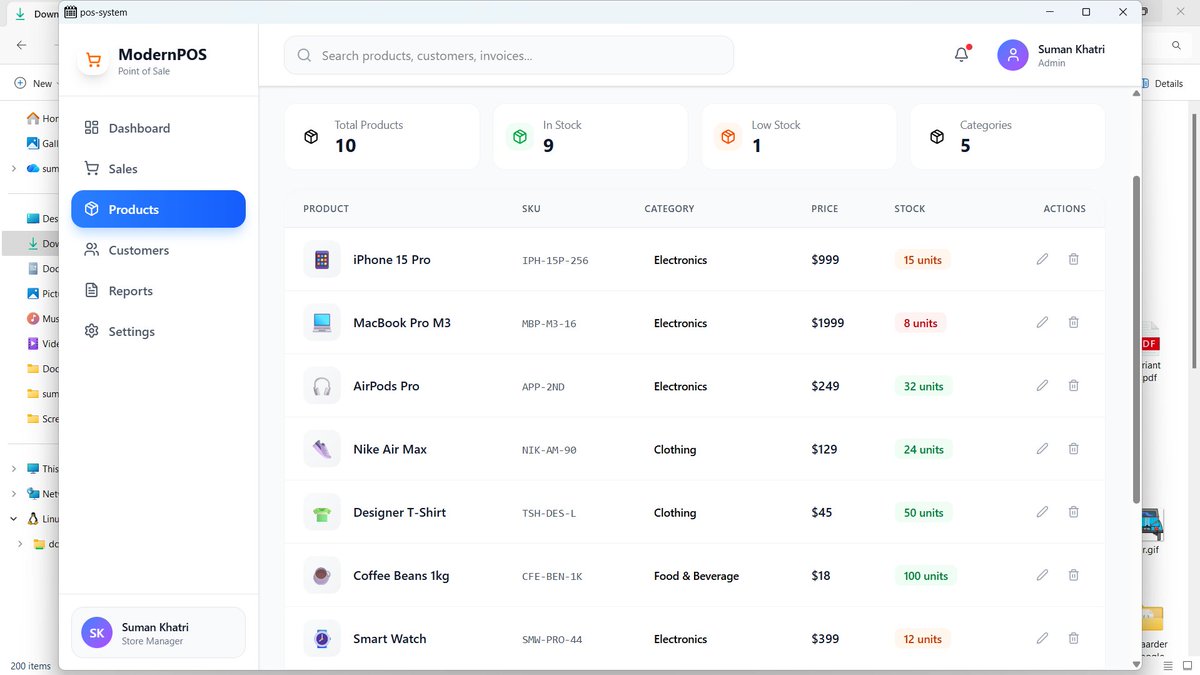The height and width of the screenshot is (675, 1200).
Task: Delete the MacBook Pro M3 product
Action: (x=1074, y=322)
